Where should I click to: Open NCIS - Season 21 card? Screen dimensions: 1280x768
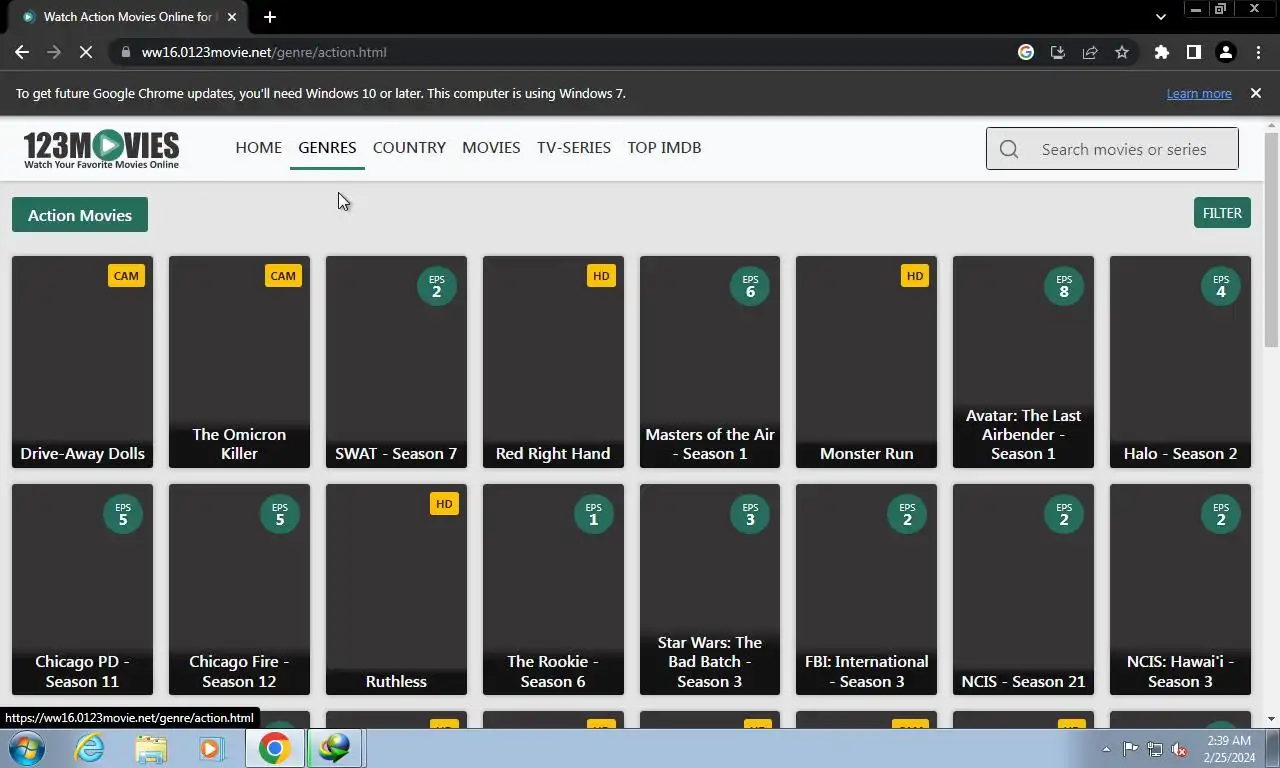[x=1023, y=590]
